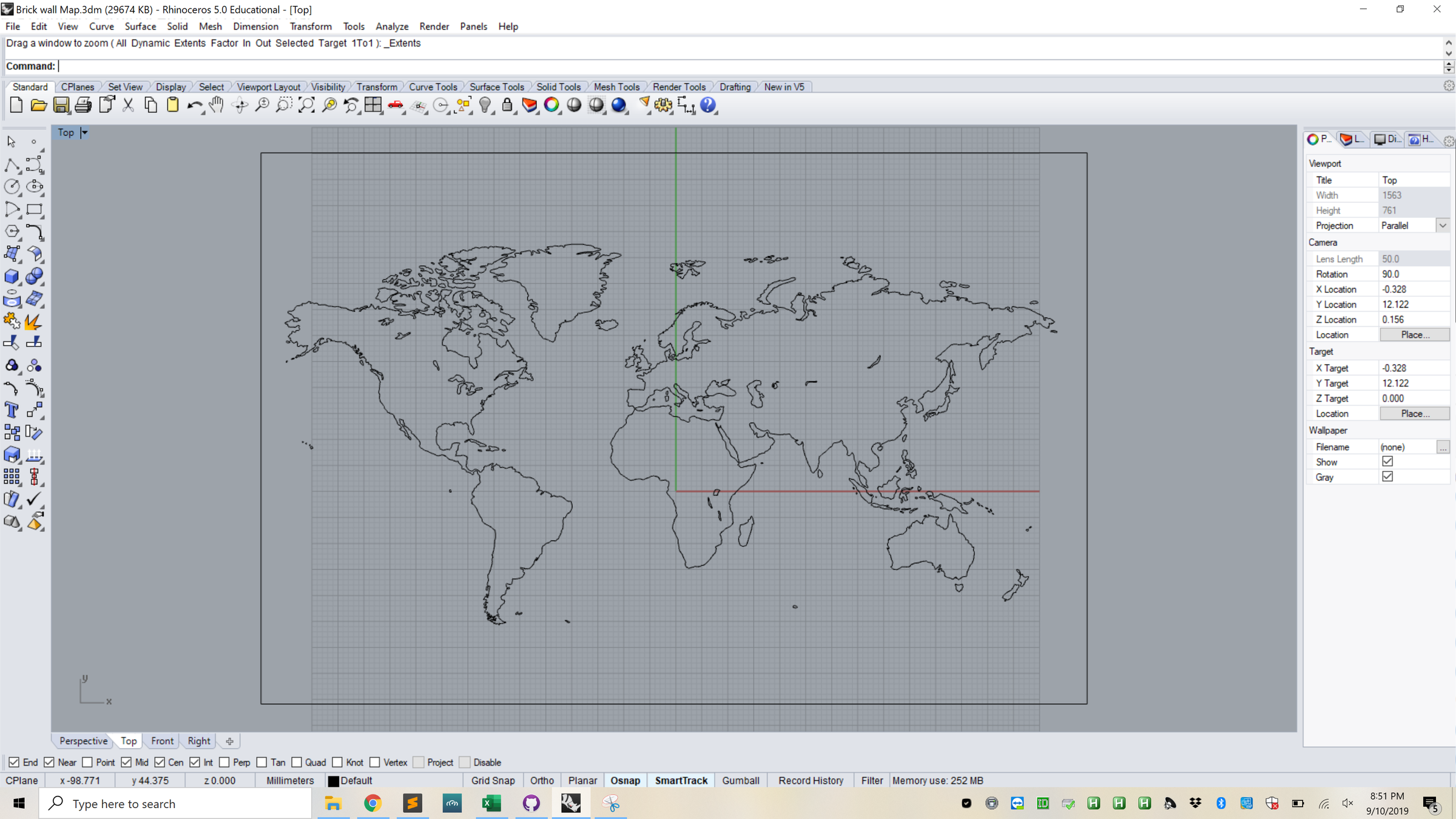Click the Pan view hand icon

point(216,105)
